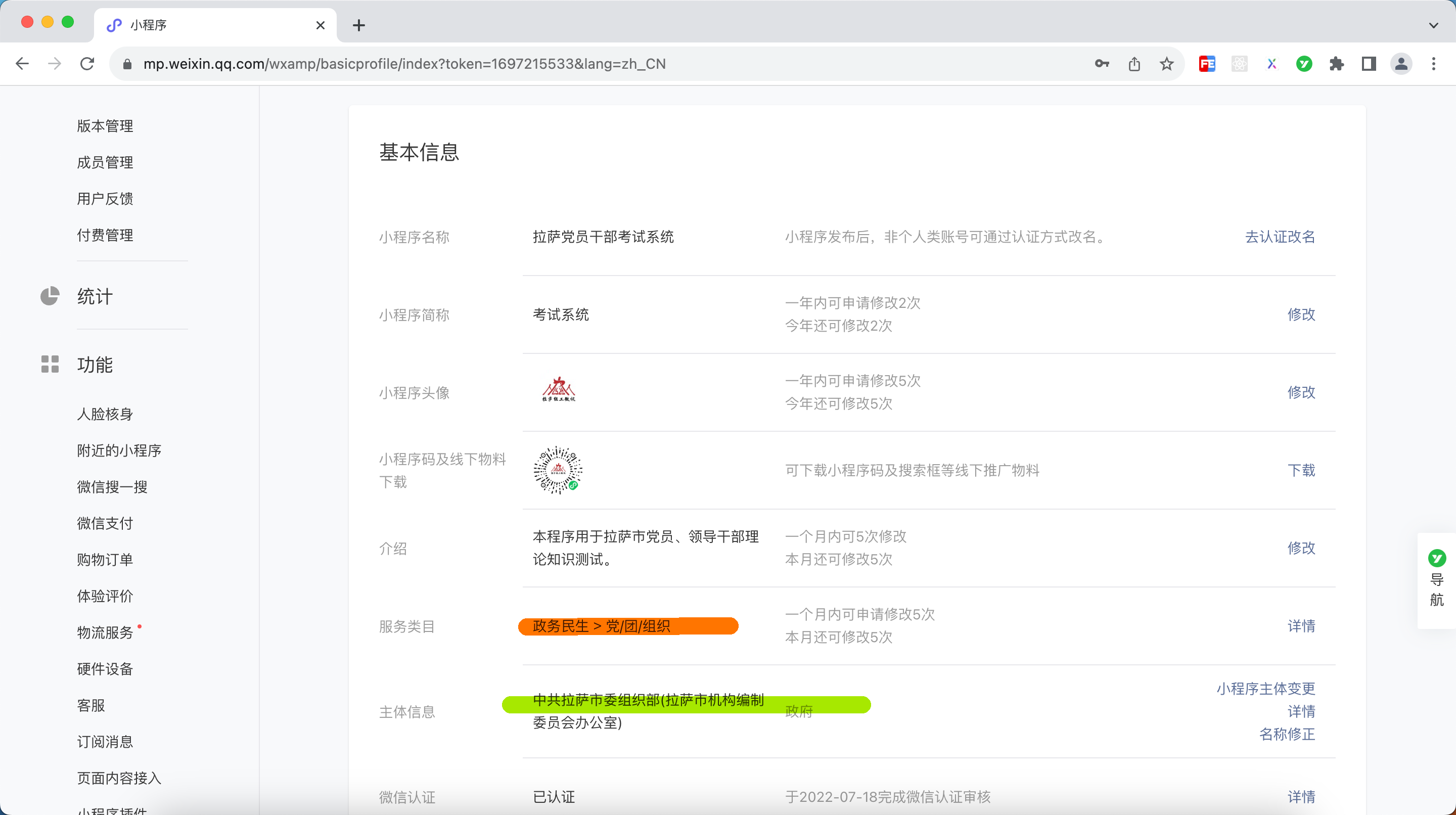Click the share page icon

pos(1134,64)
